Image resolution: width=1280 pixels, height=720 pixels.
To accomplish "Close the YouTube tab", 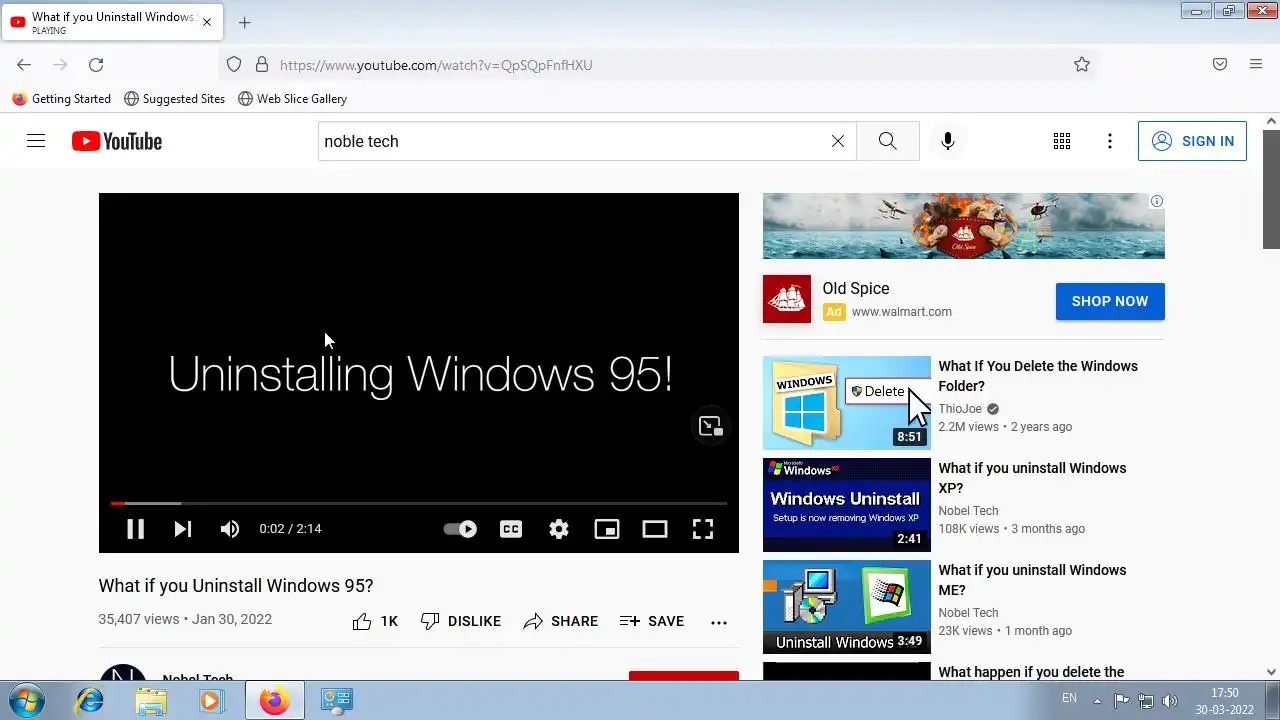I will tap(207, 22).
